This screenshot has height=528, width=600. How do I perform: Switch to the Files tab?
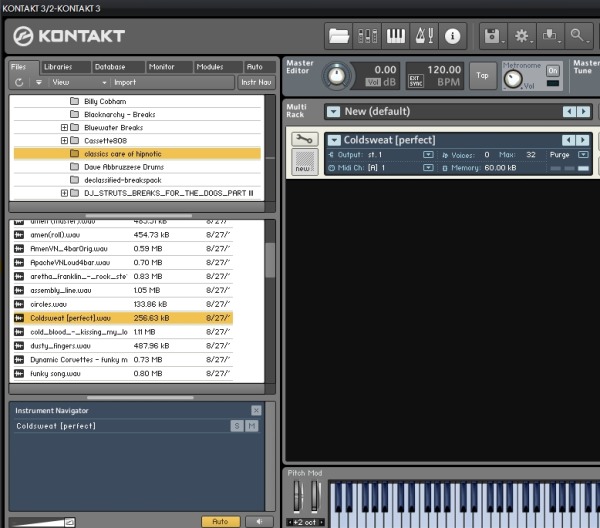(24, 67)
